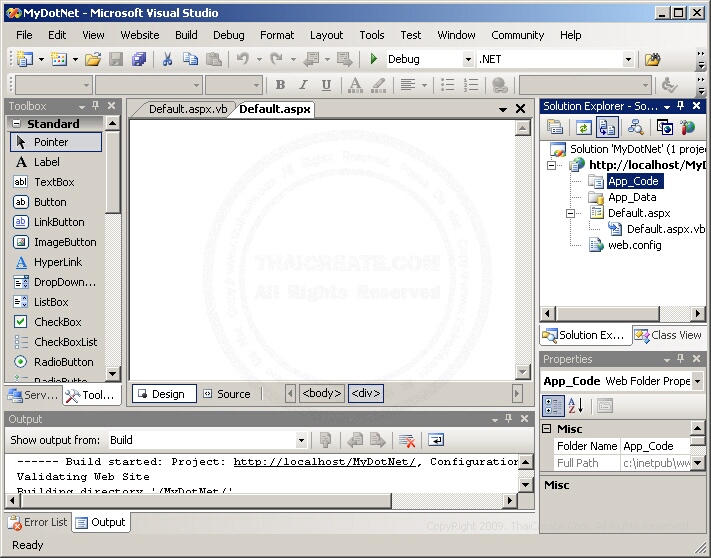Toggle Word Wrap in Output panel
This screenshot has width=711, height=558.
(x=436, y=440)
